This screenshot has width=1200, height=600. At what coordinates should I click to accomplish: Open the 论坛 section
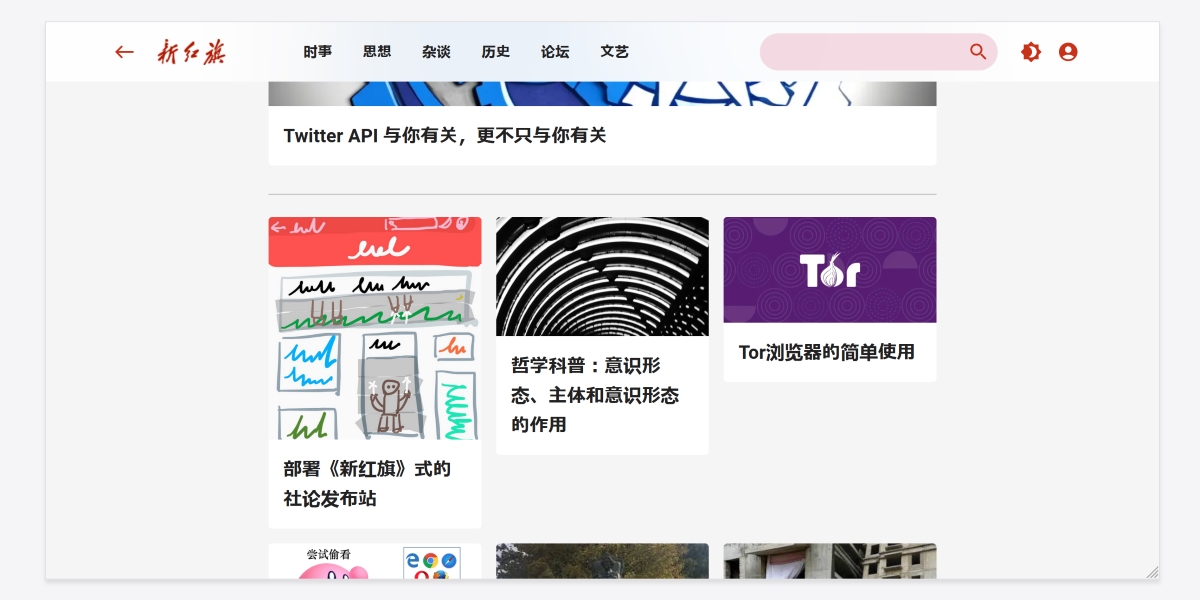pyautogui.click(x=555, y=52)
